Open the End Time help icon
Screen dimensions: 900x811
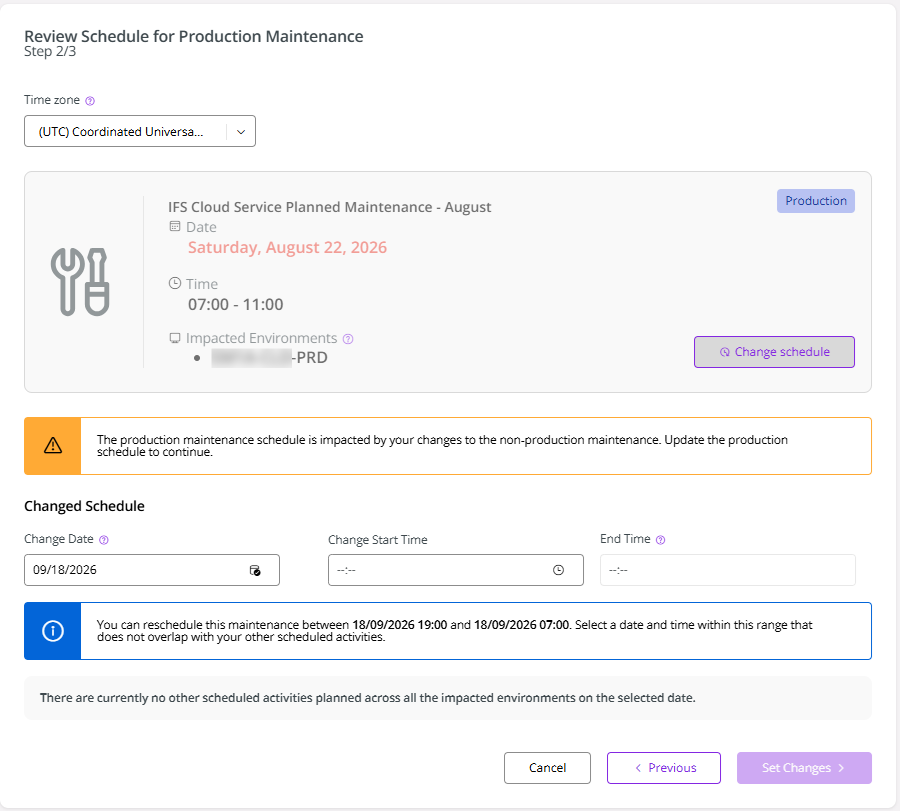click(x=660, y=540)
